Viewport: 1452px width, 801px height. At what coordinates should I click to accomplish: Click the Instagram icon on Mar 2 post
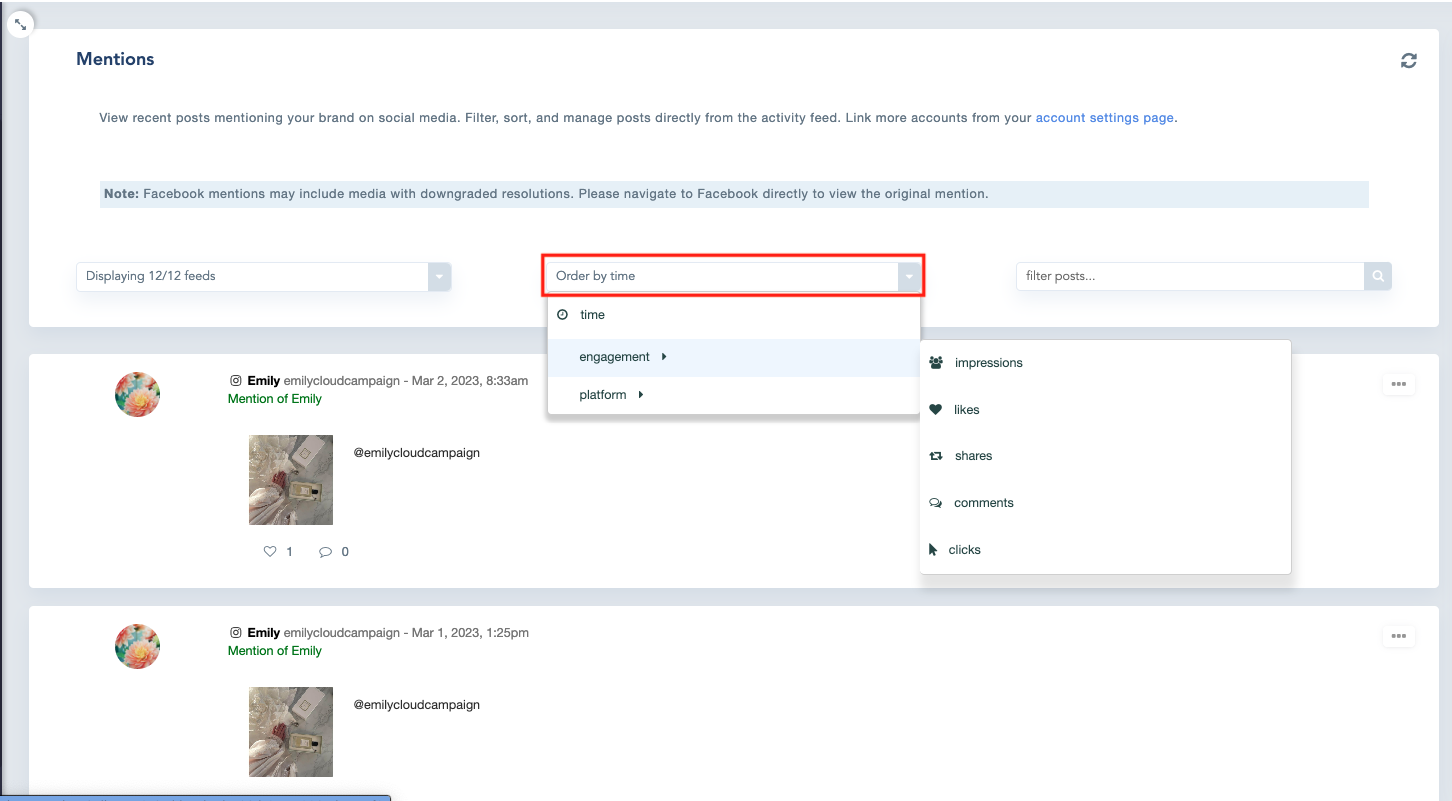[x=236, y=381]
